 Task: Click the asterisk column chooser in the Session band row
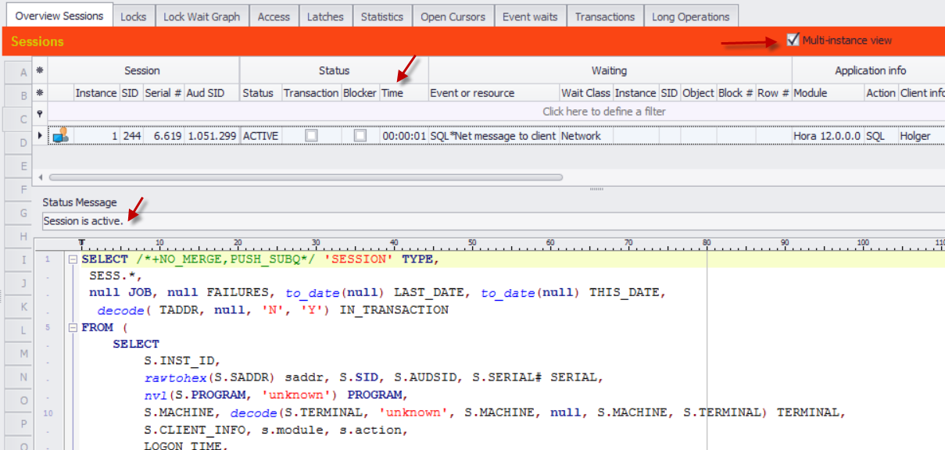pos(40,70)
